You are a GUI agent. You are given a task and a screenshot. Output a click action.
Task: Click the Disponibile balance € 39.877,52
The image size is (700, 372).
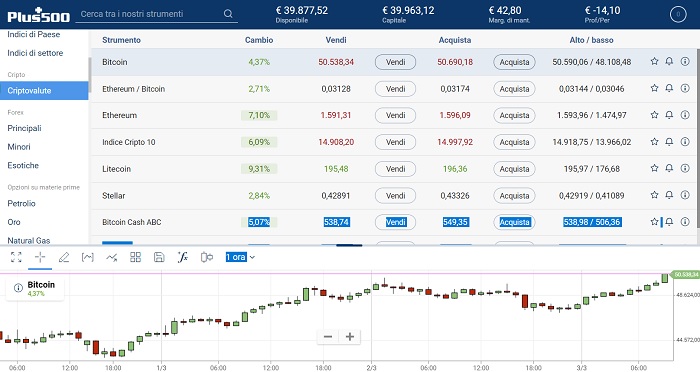point(302,10)
